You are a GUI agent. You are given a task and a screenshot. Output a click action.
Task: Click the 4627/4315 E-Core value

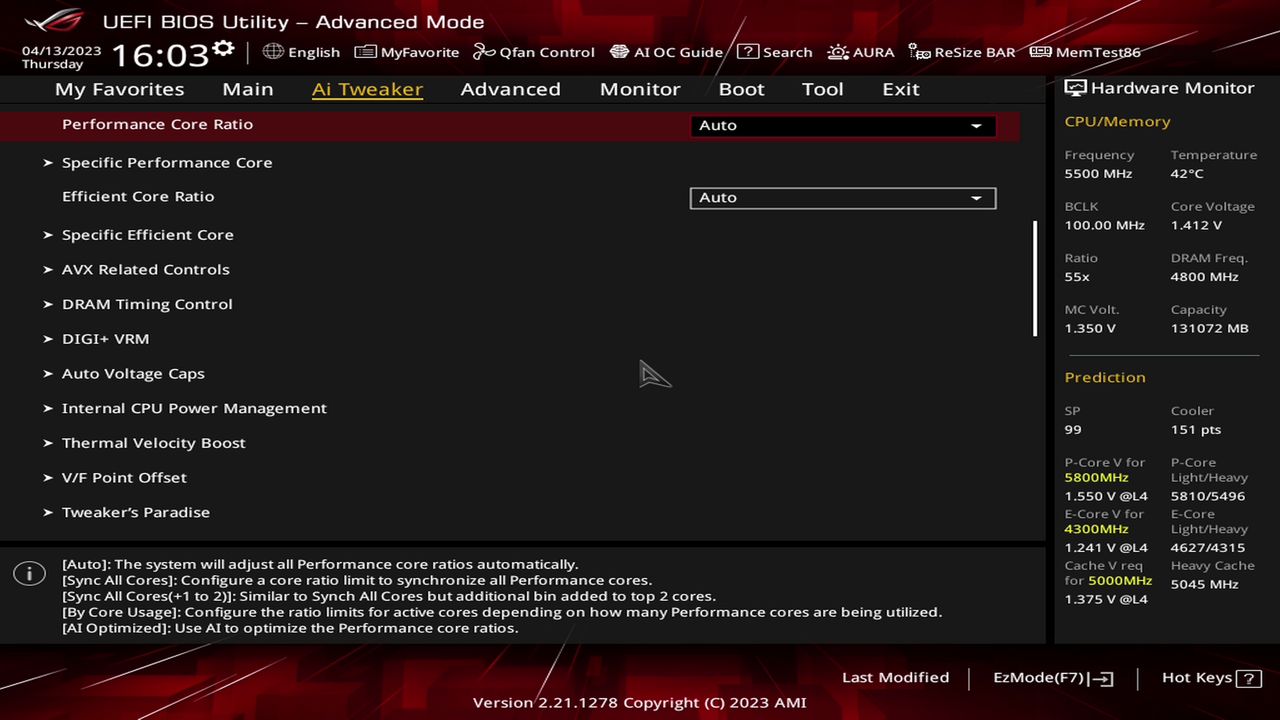(x=1208, y=548)
